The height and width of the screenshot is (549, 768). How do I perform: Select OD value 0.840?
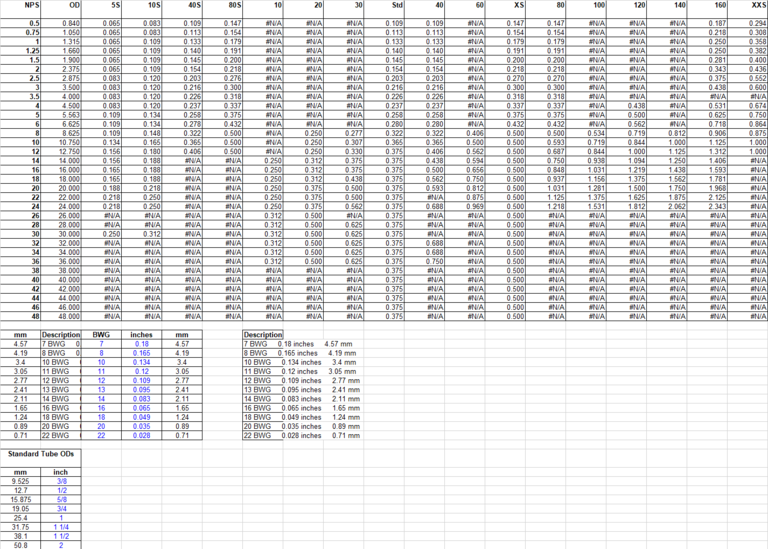tap(61, 23)
